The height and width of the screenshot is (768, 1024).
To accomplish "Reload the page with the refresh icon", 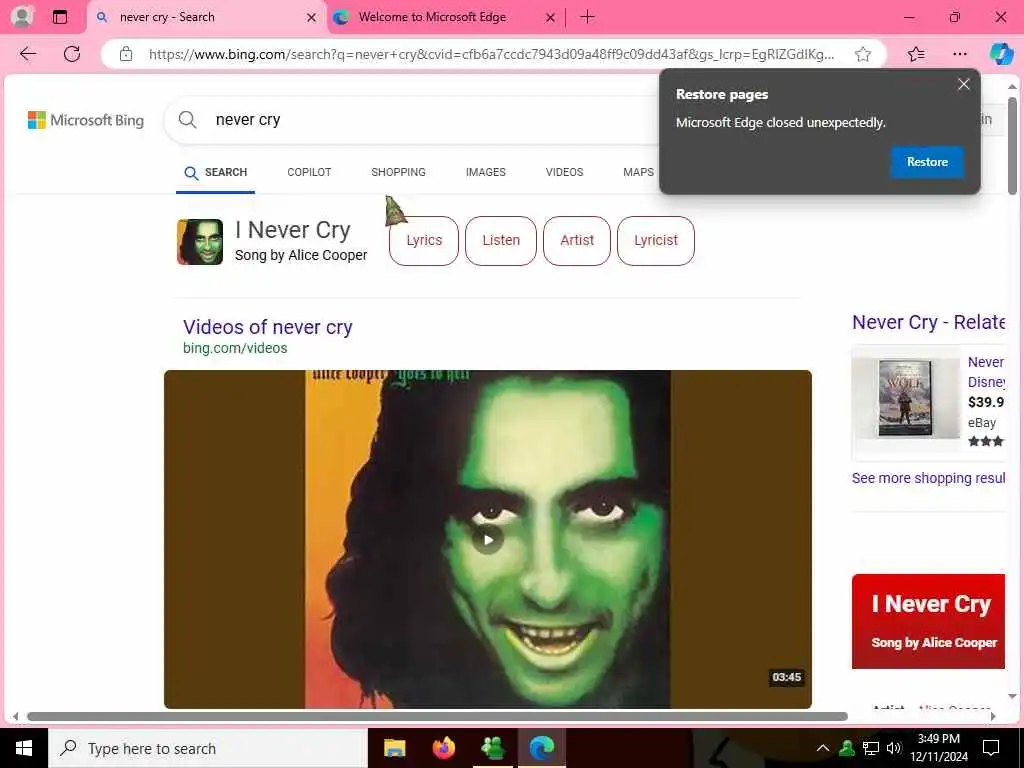I will tap(72, 54).
